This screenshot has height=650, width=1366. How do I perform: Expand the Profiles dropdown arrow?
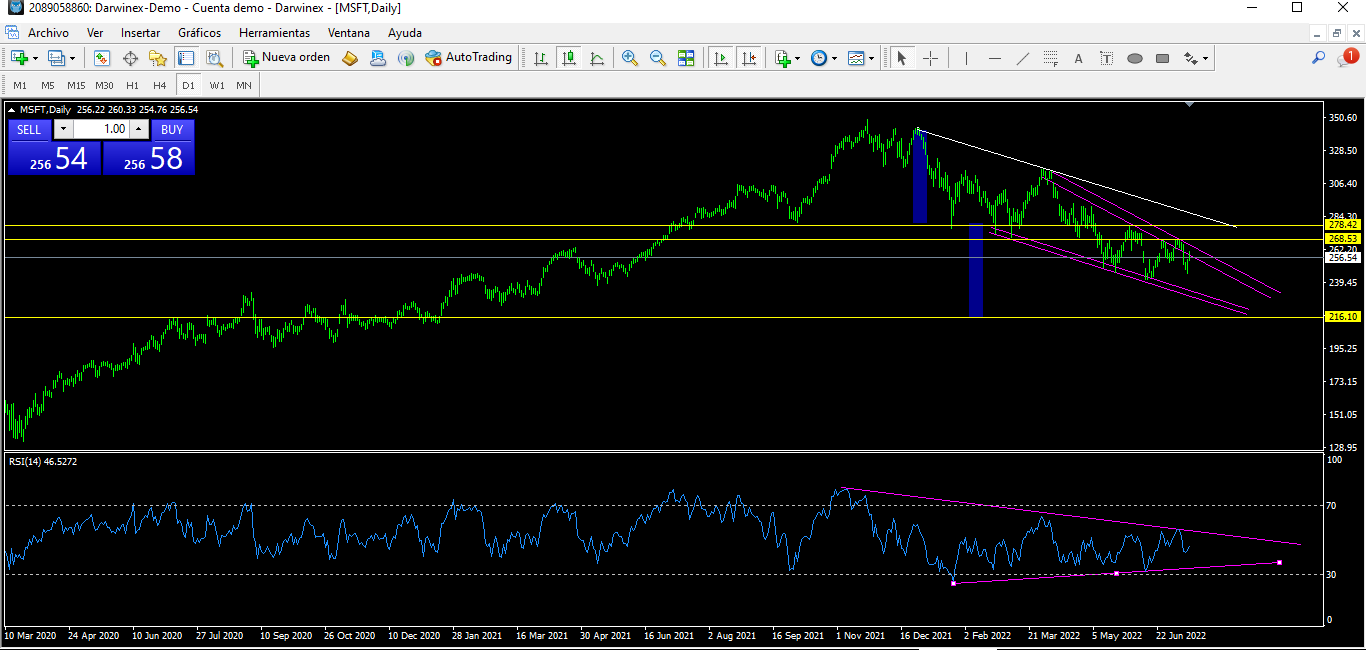coord(72,58)
